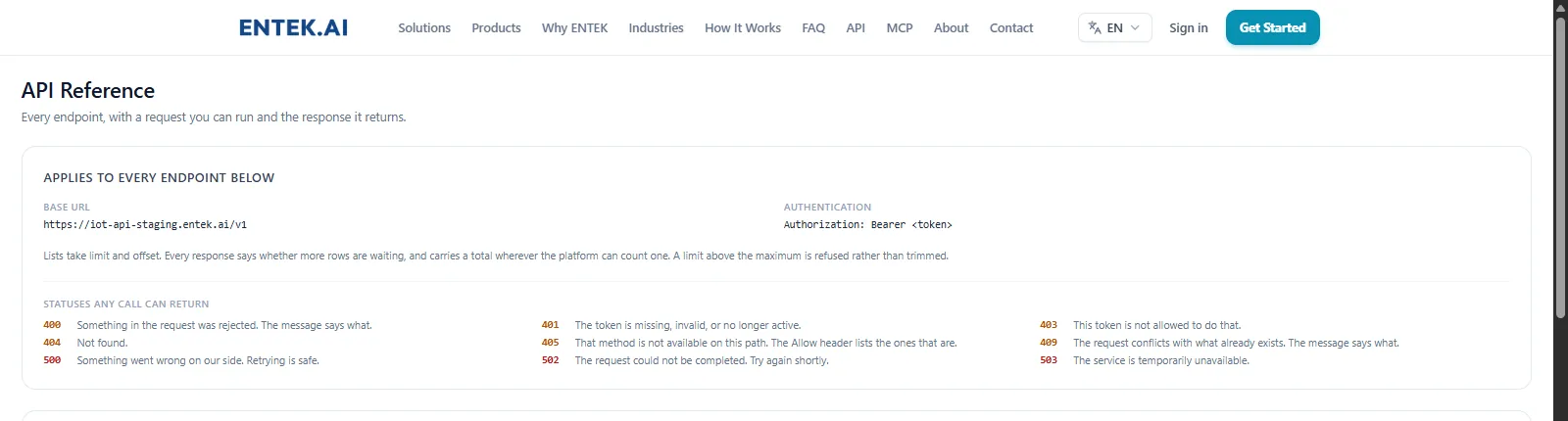
Task: Click the 400 status code
Action: [x=52, y=325]
